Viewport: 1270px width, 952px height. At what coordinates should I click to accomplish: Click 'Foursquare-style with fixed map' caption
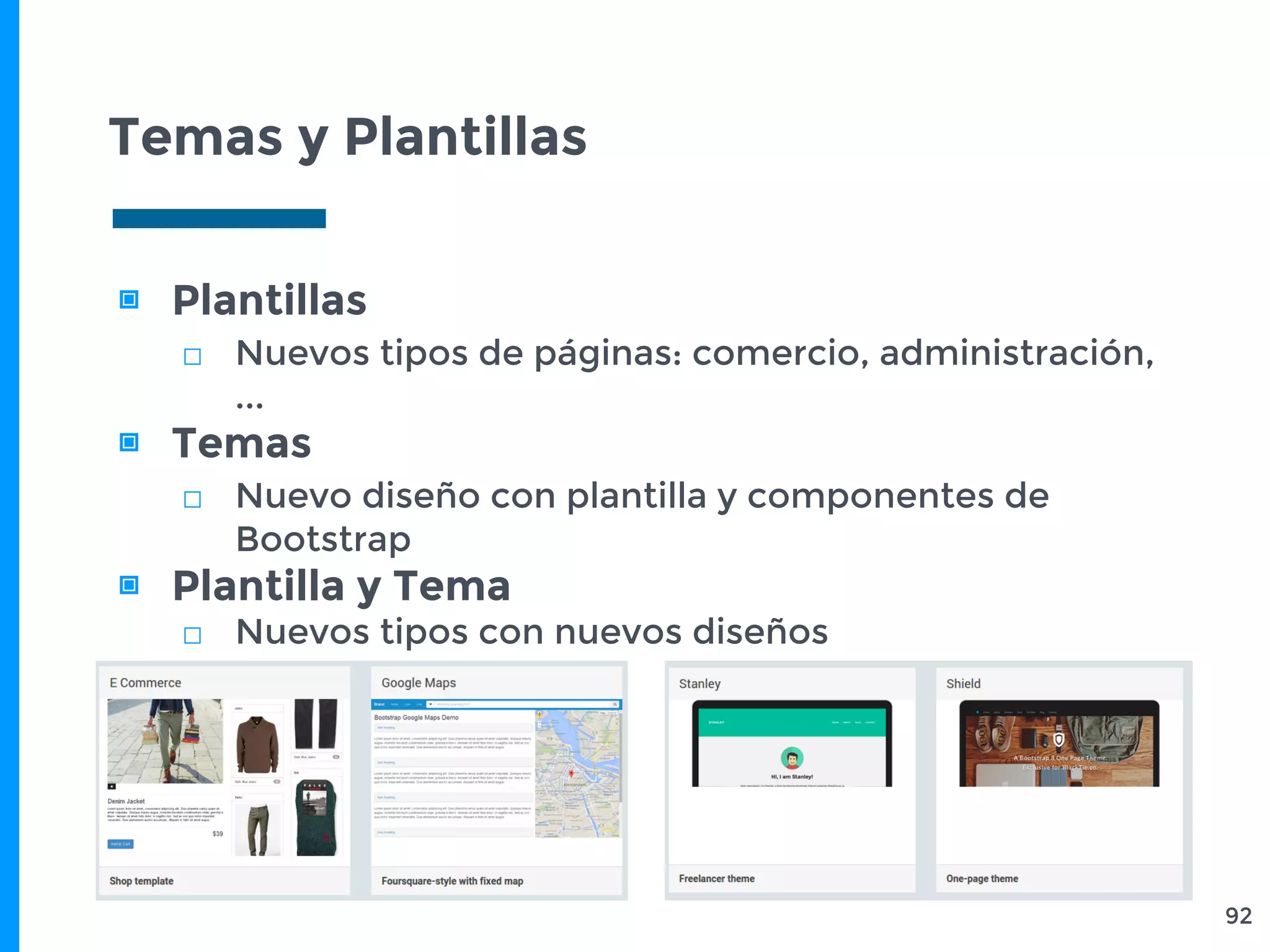coord(452,881)
